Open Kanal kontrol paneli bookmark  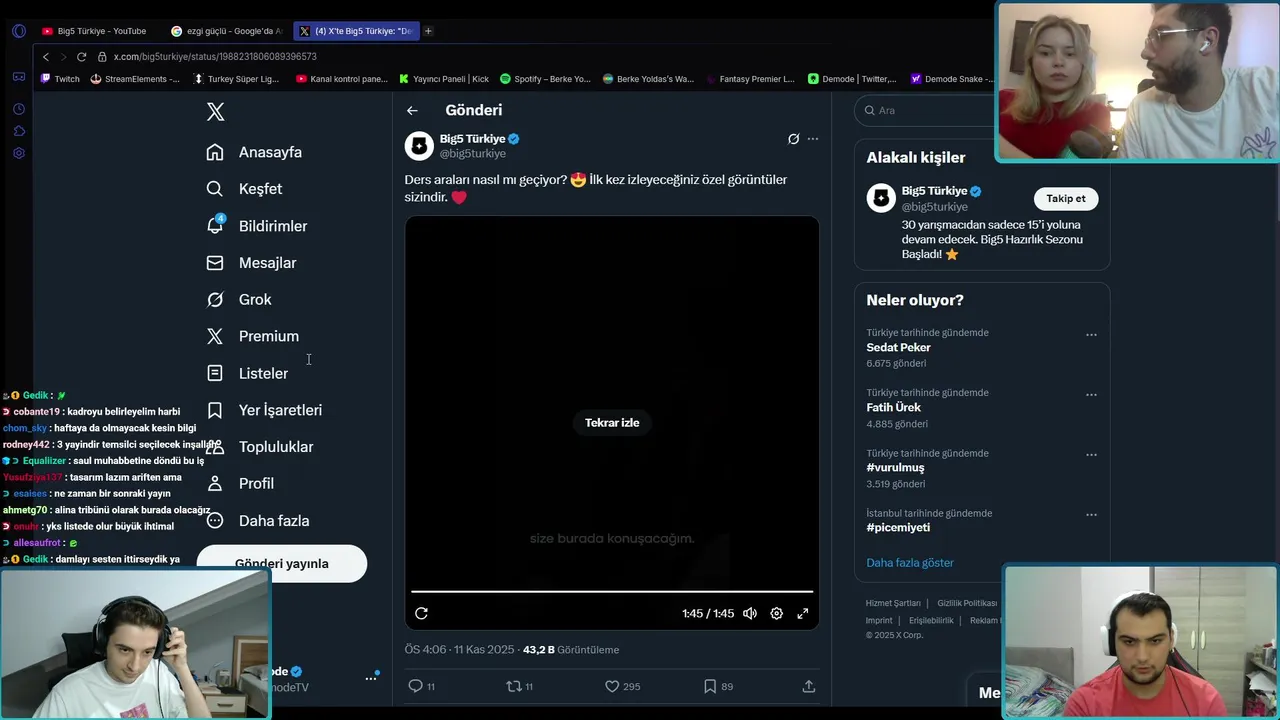342,79
